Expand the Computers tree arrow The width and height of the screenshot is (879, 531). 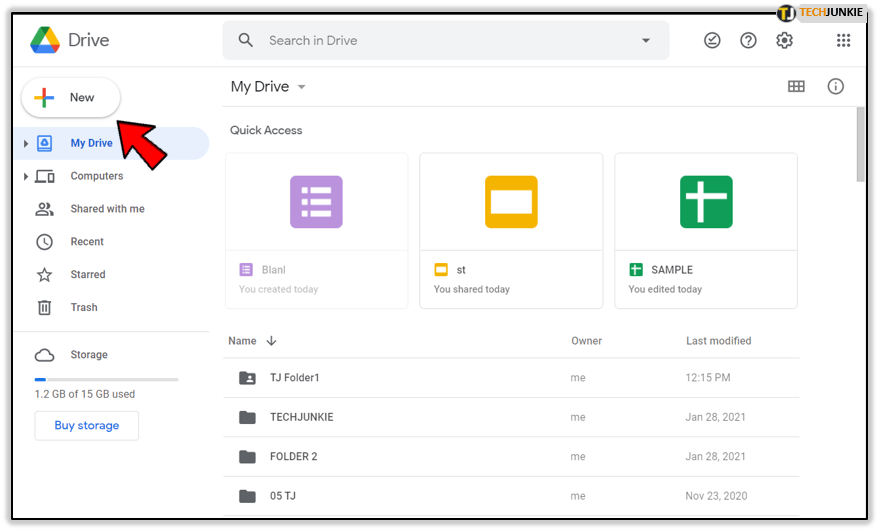(x=26, y=177)
